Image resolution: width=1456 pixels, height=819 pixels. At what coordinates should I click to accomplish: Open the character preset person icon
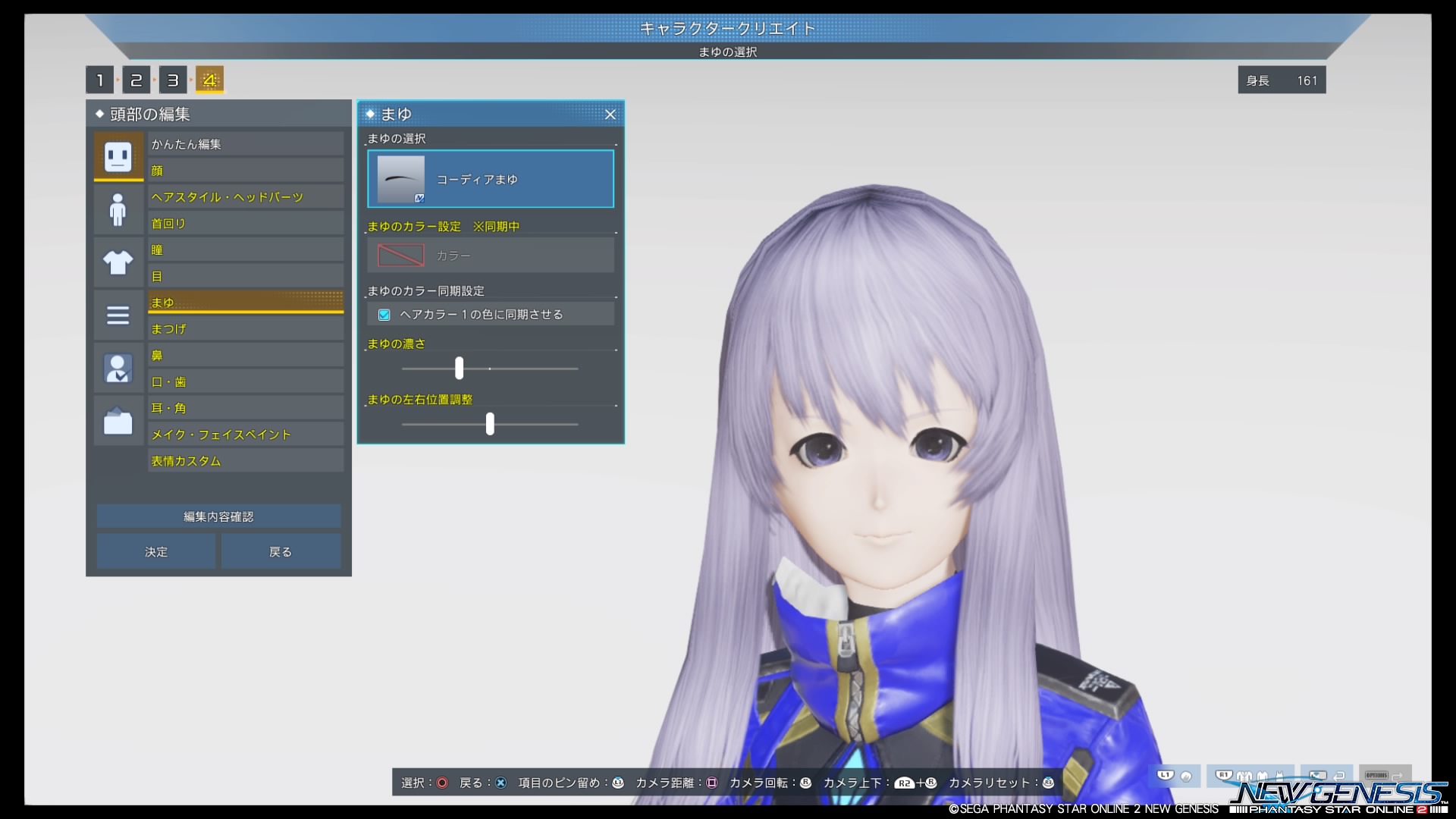pos(118,368)
